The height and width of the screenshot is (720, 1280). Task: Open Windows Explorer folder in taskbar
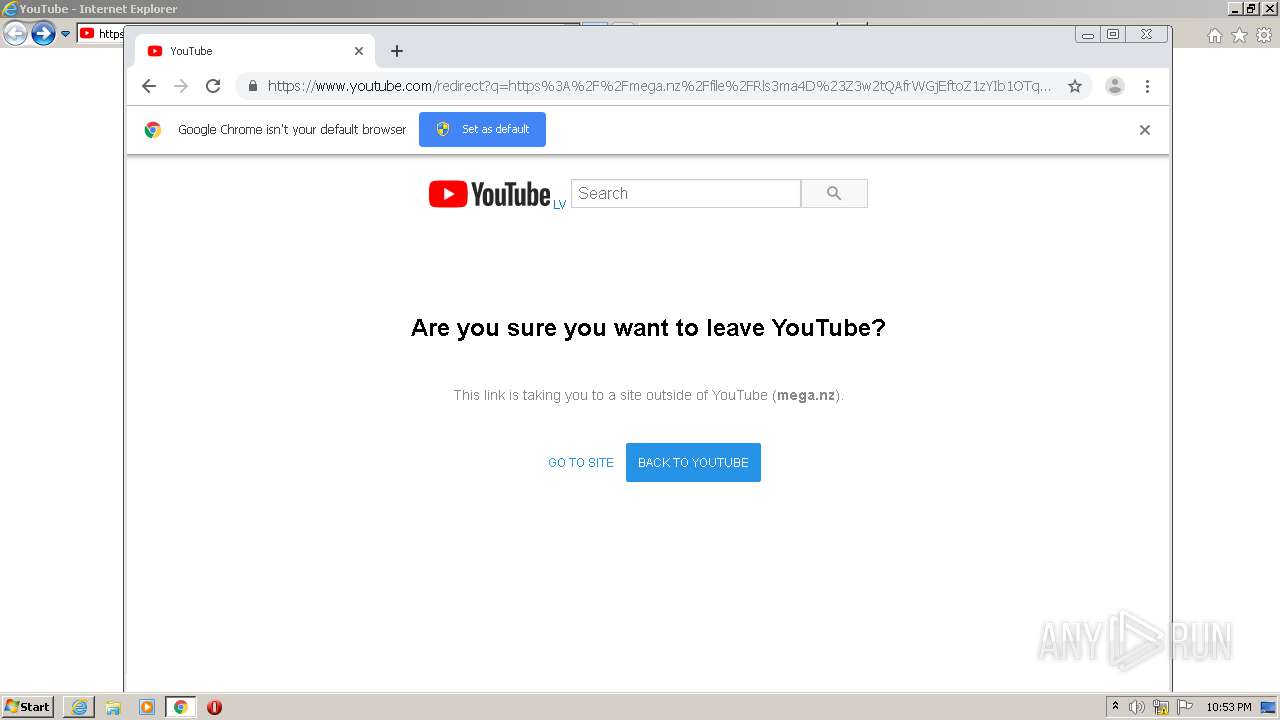coord(113,707)
